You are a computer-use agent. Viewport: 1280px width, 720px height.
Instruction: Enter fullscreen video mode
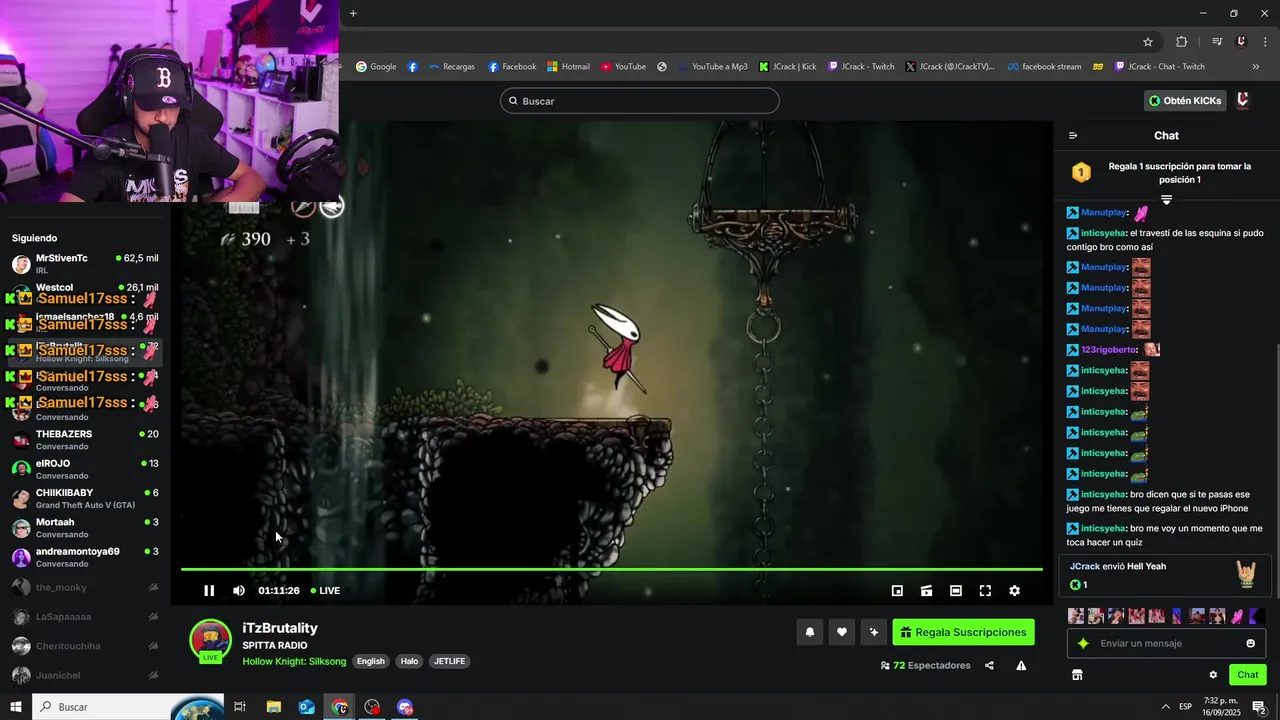pyautogui.click(x=985, y=591)
